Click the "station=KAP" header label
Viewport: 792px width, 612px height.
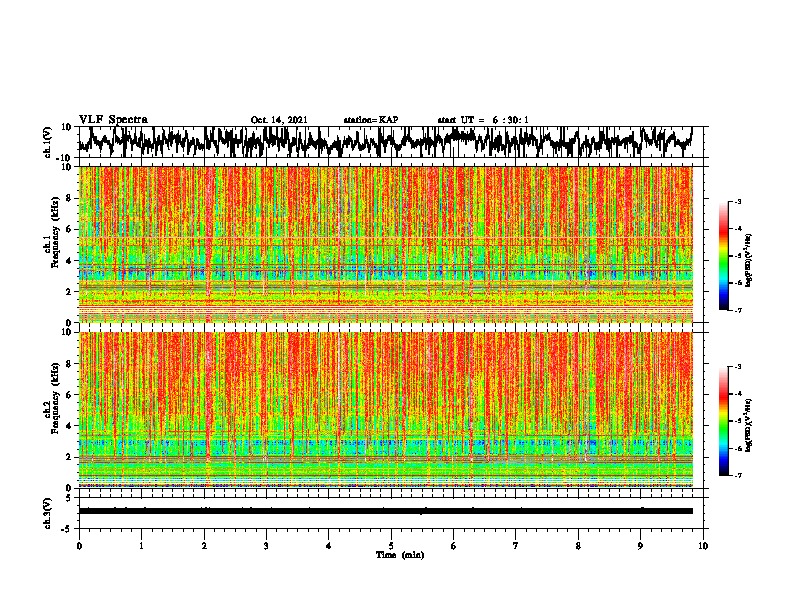371,120
